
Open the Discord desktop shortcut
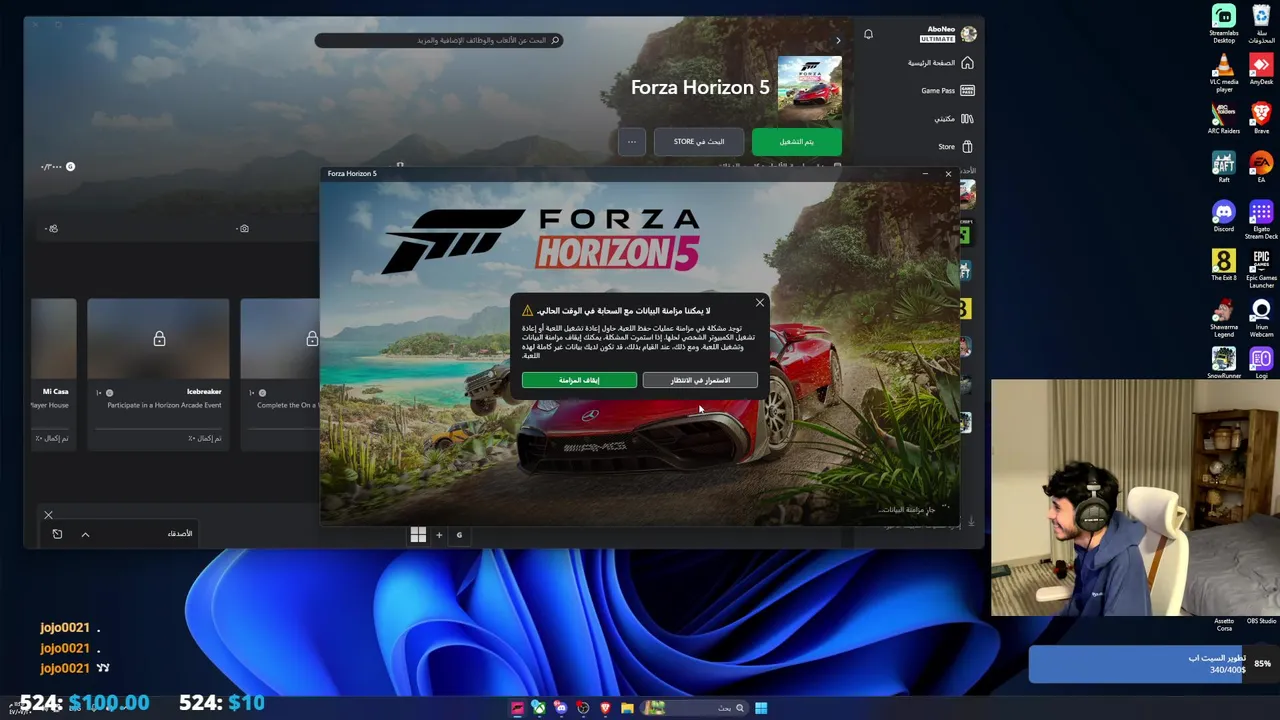(x=1224, y=216)
